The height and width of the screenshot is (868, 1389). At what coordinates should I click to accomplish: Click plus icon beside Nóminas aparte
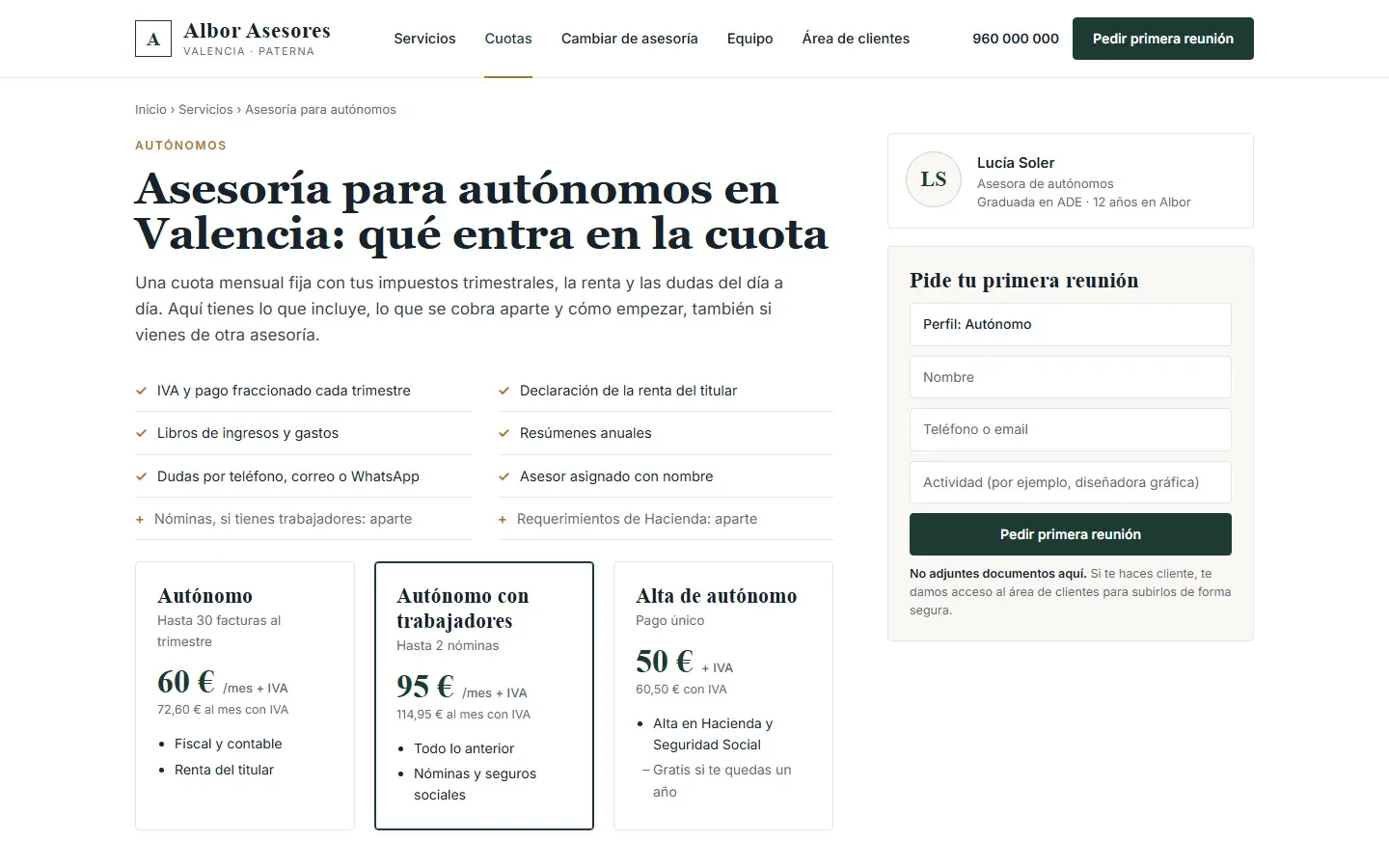(140, 519)
